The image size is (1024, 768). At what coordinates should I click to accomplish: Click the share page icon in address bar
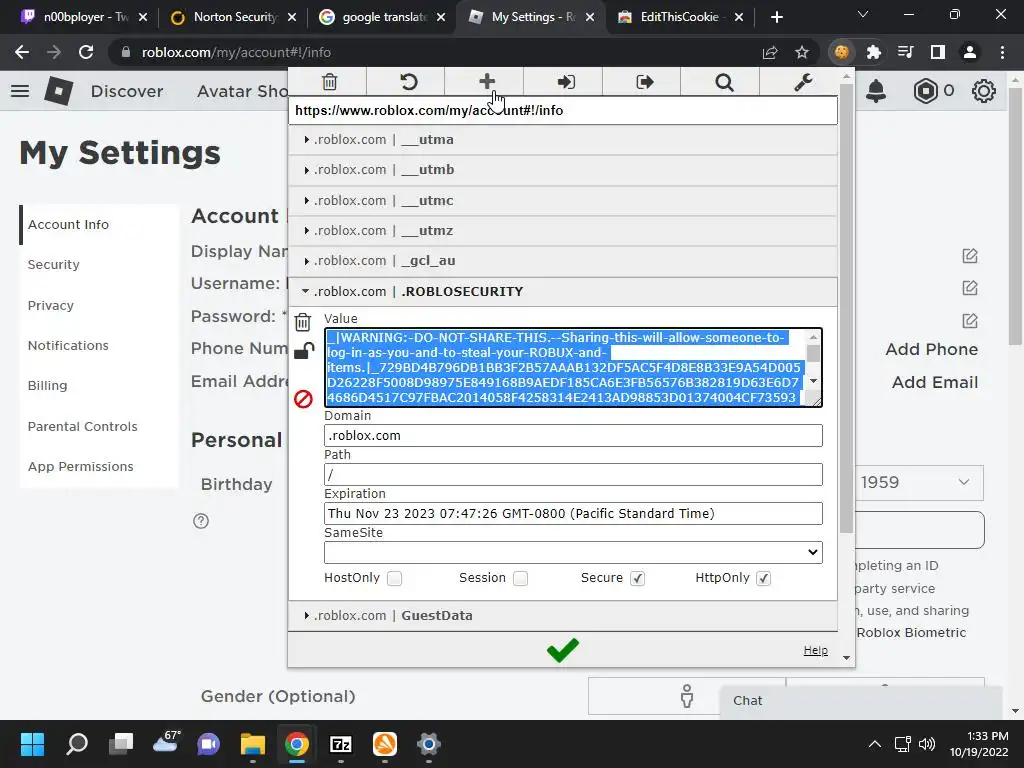coord(770,52)
